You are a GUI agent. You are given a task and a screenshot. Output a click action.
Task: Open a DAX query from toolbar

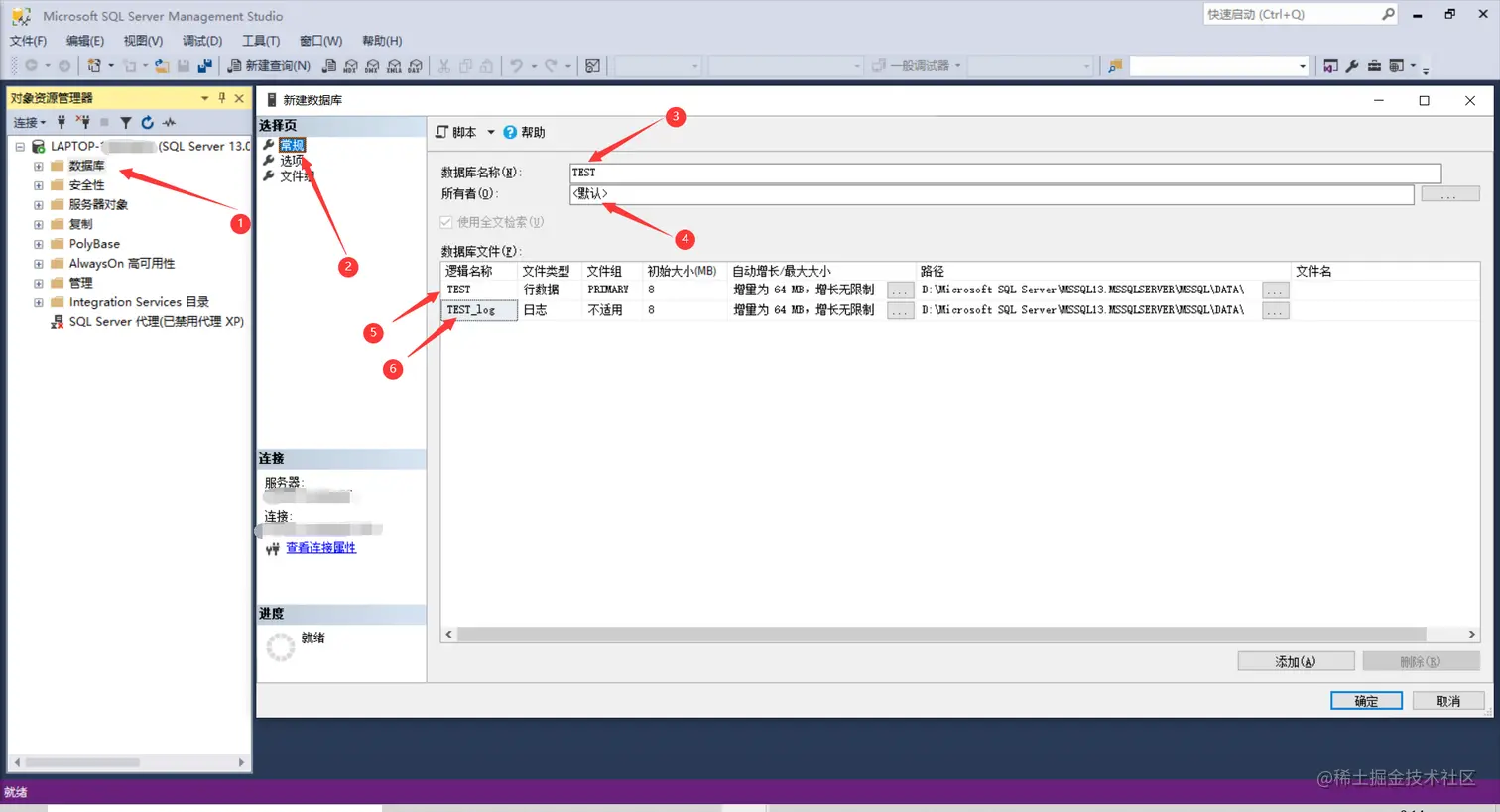(x=415, y=66)
